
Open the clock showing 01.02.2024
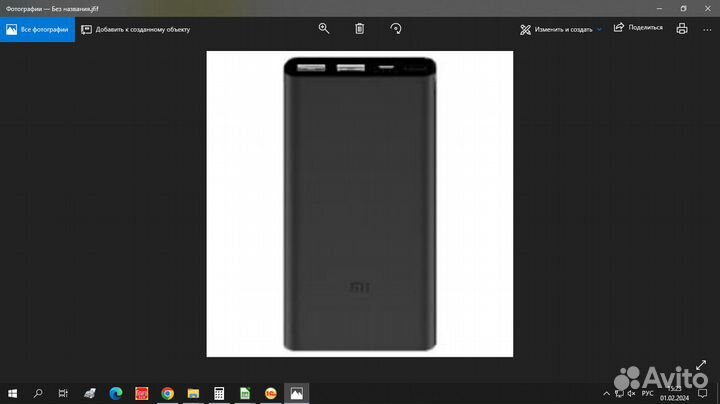pyautogui.click(x=675, y=393)
